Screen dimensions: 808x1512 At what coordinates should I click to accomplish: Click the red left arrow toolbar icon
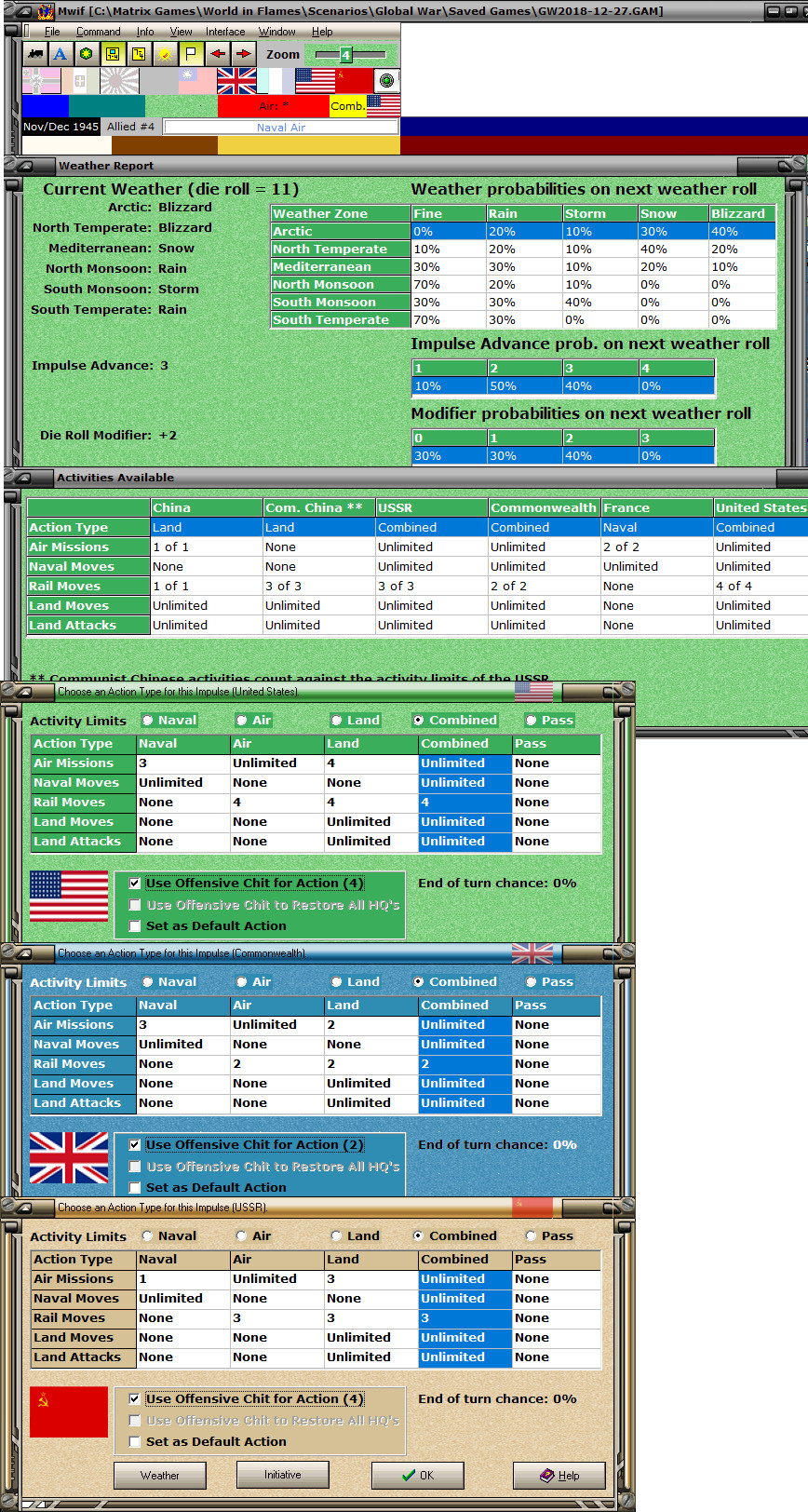pos(217,54)
